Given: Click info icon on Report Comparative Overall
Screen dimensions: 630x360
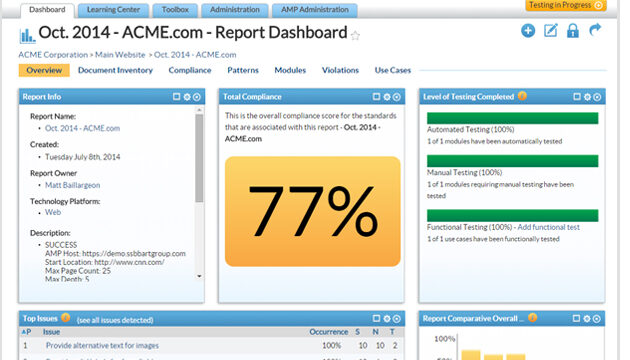Looking at the screenshot, I should 532,317.
